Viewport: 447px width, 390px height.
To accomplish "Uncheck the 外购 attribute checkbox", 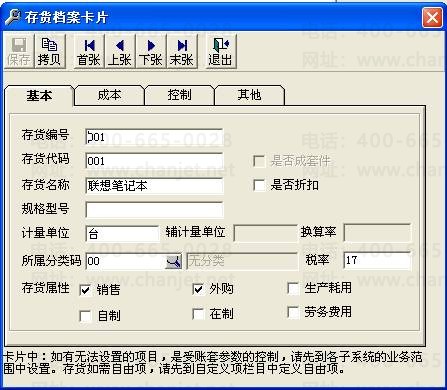I will (198, 289).
